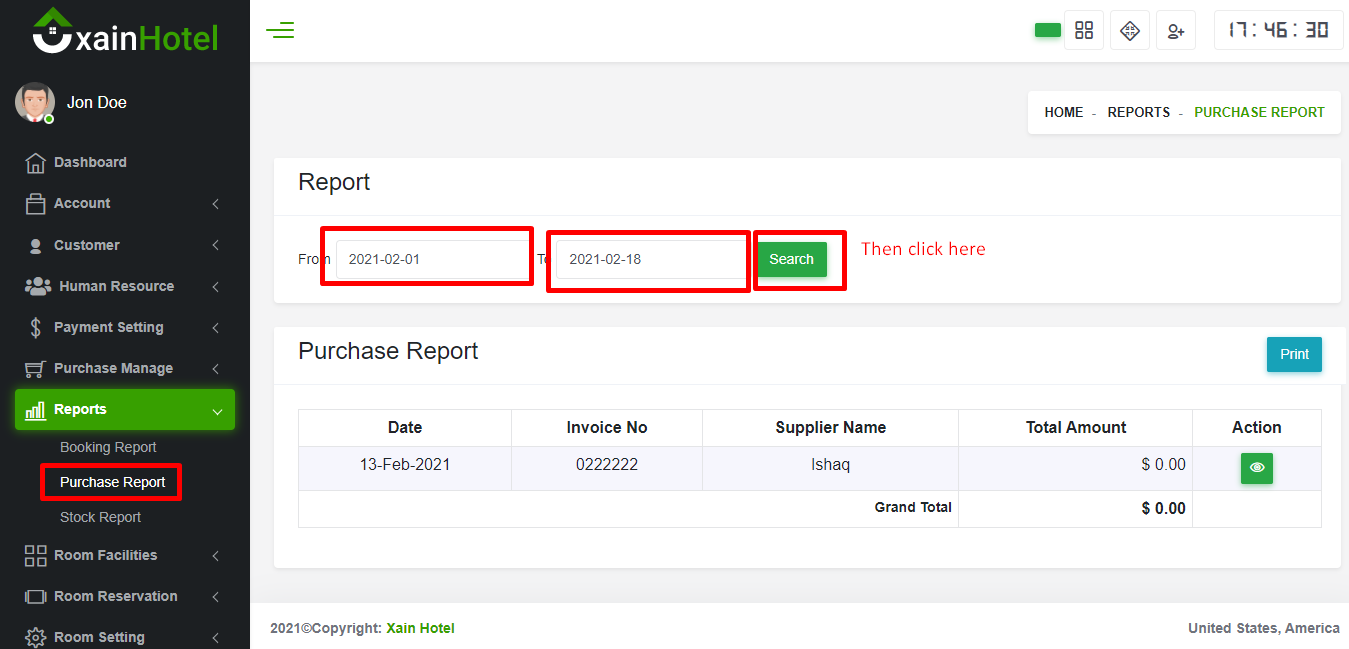Expand the Human Resource submenu
The height and width of the screenshot is (649, 1349).
pos(116,286)
